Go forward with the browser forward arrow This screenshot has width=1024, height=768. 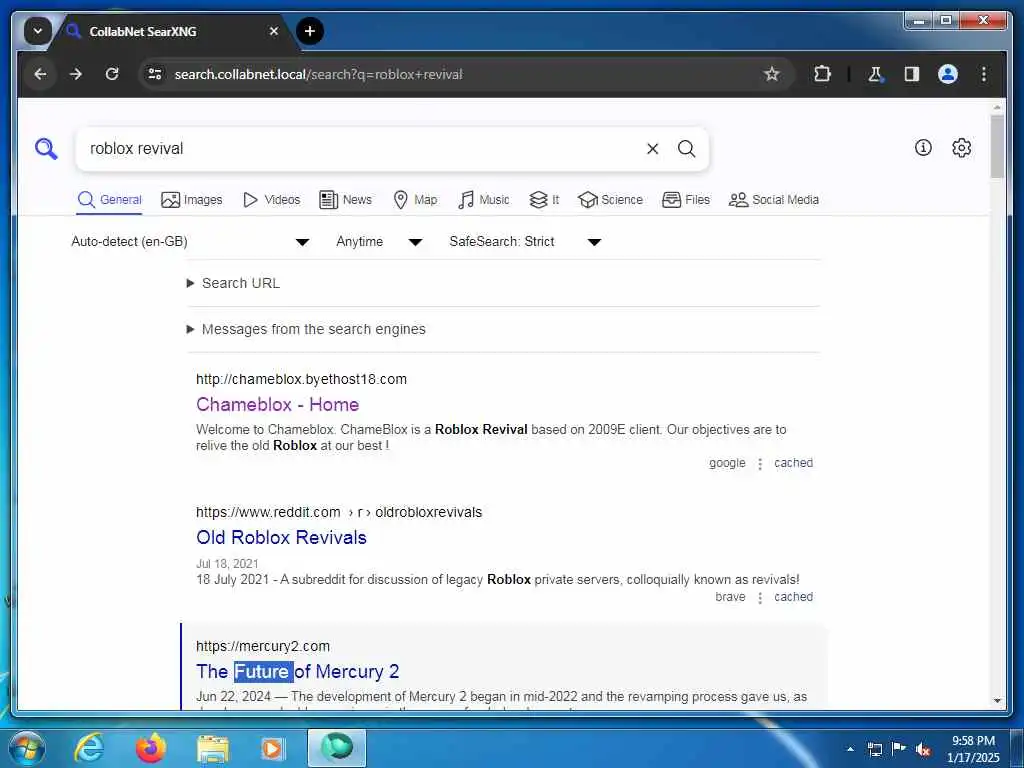click(76, 74)
